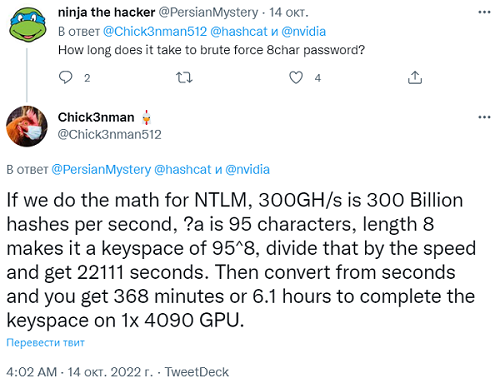The image size is (500, 388).
Task: Open @nvidia mention in first tweet
Action: pos(303,32)
